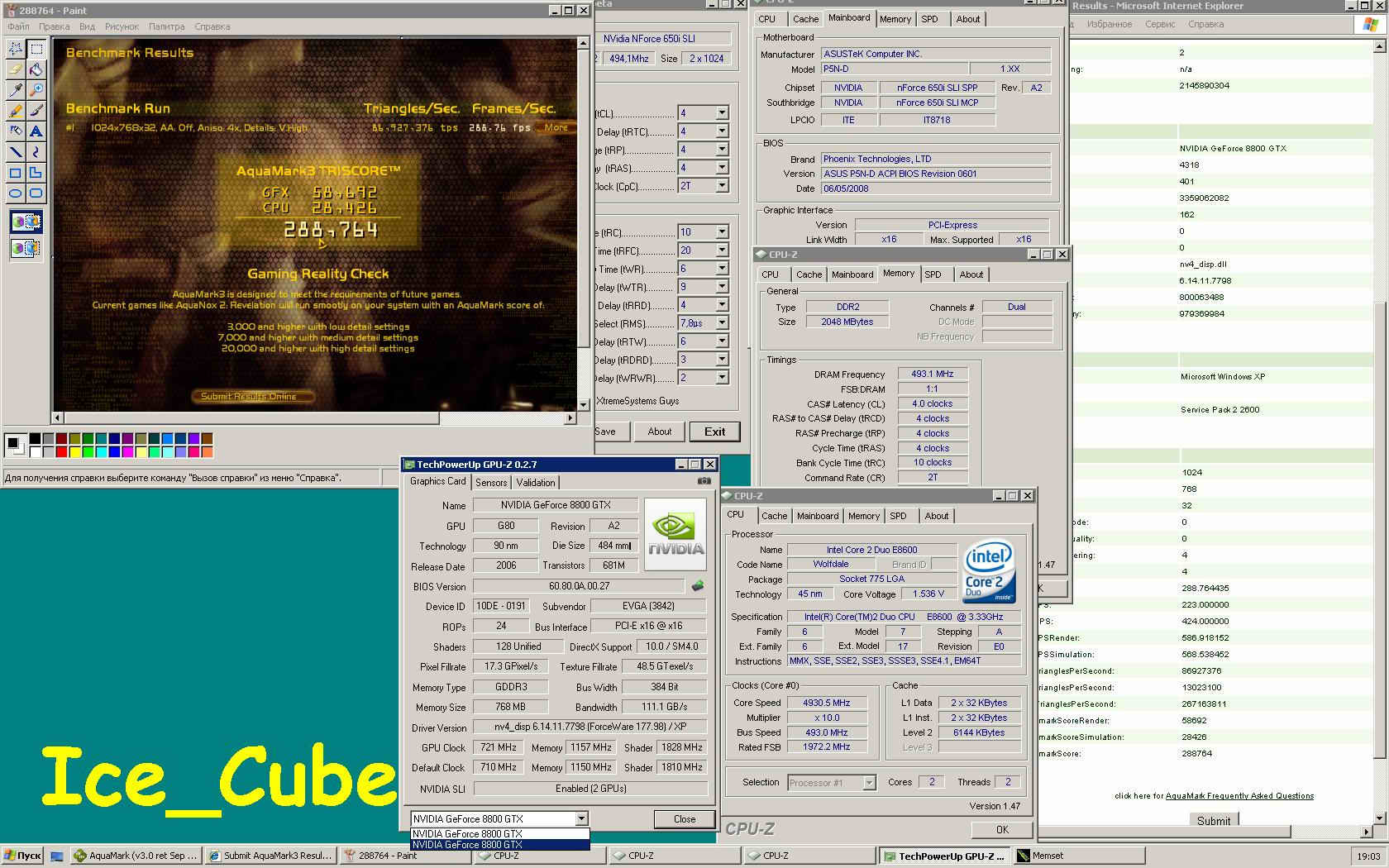Viewport: 1389px width, 868px height.
Task: Pick the bright red color swatch in Paint
Action: [x=63, y=451]
